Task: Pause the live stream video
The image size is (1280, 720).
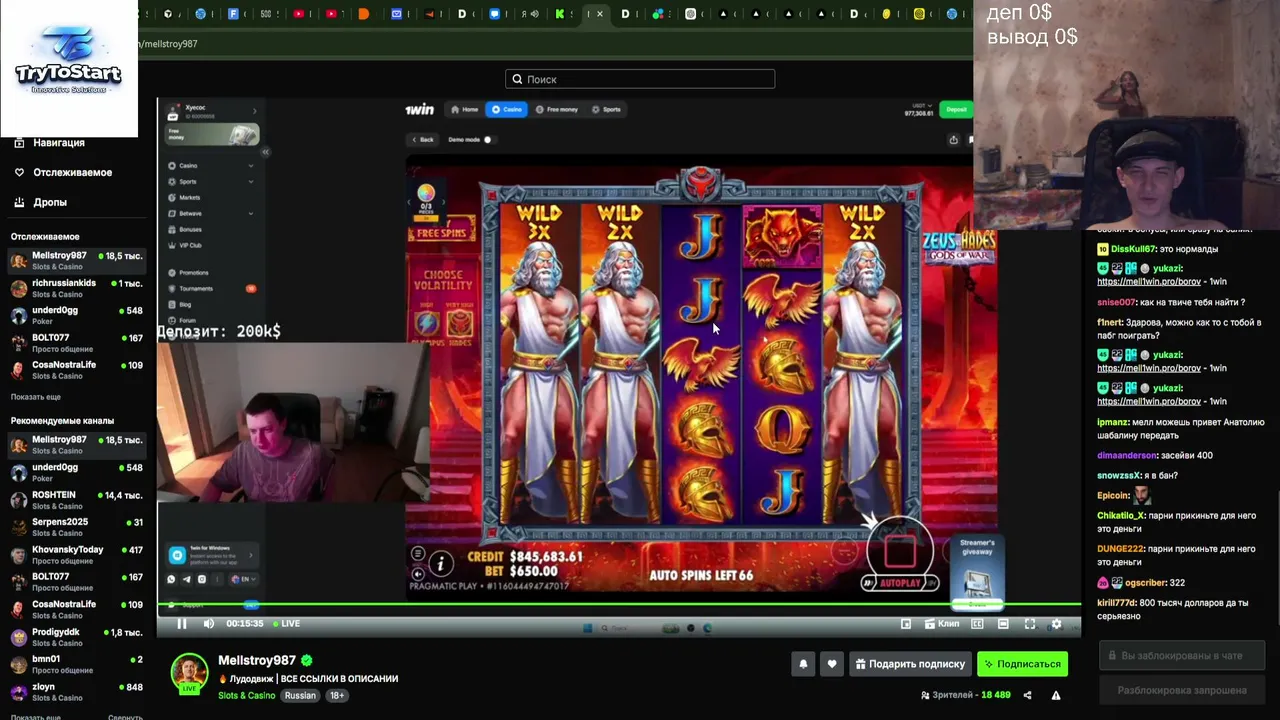Action: click(182, 624)
